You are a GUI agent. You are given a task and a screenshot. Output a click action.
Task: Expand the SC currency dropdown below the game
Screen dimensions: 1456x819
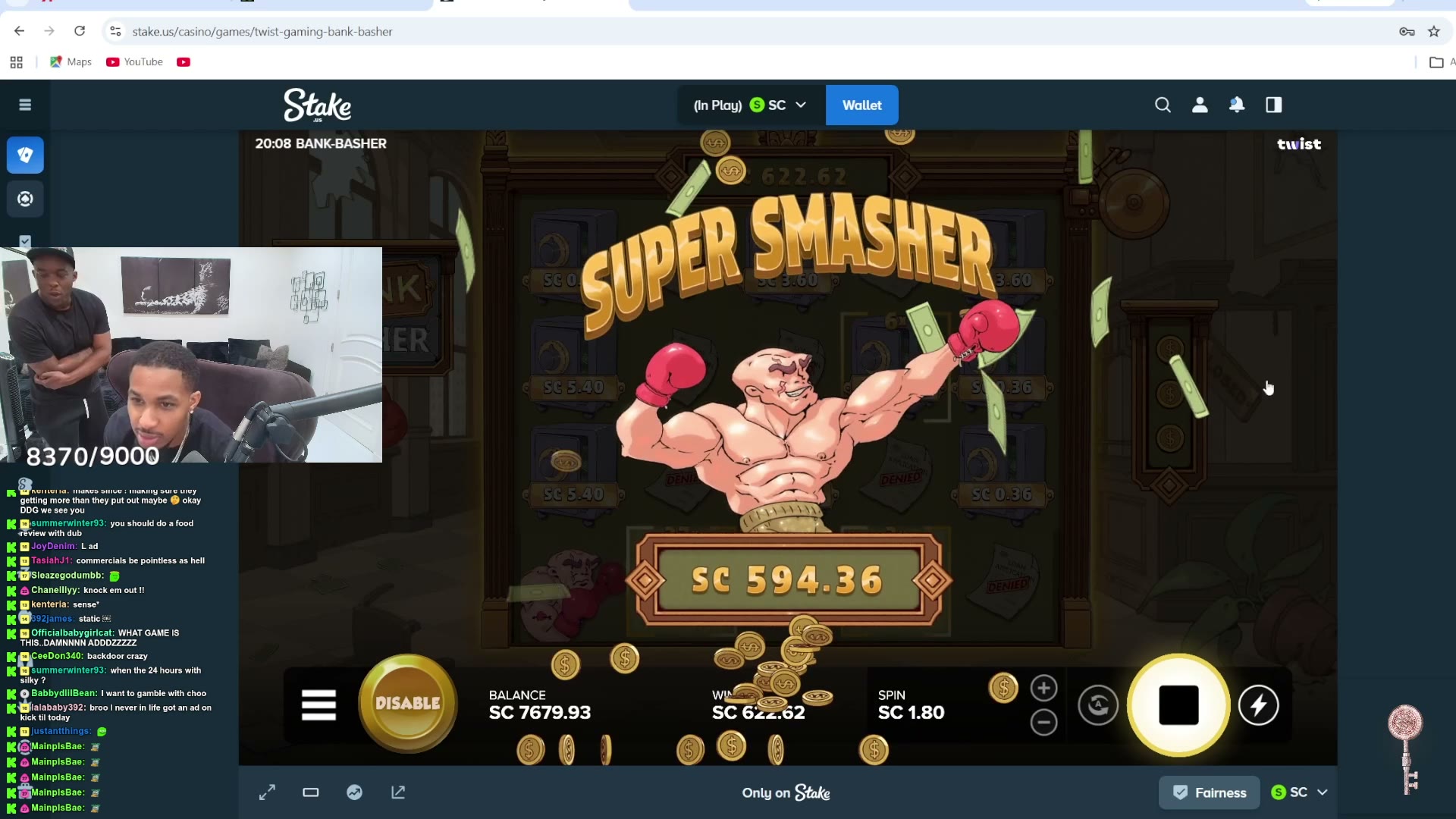coord(1299,792)
